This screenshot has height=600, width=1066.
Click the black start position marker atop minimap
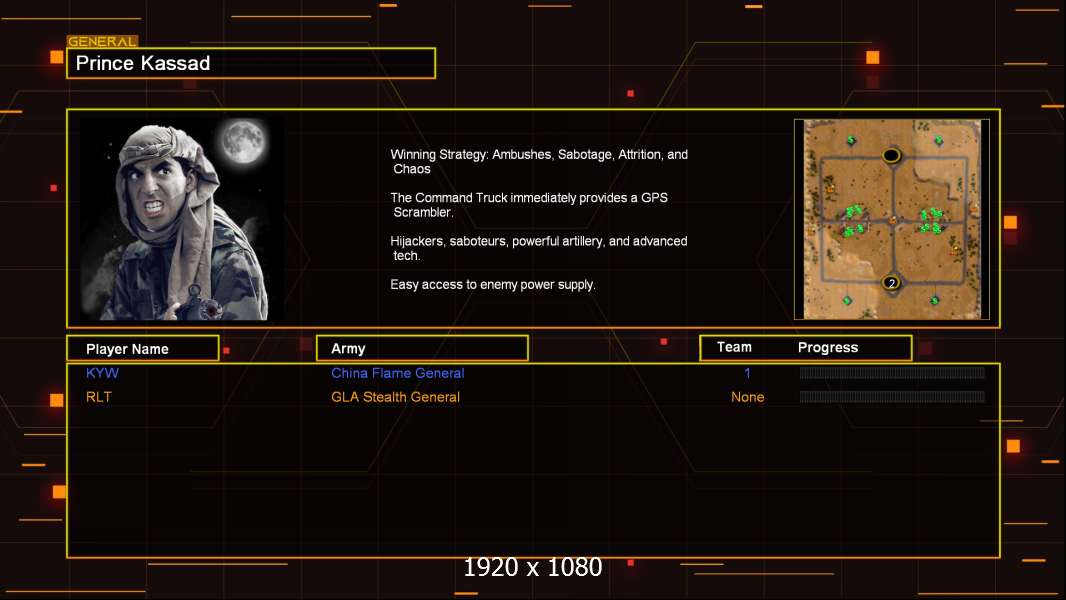click(891, 156)
